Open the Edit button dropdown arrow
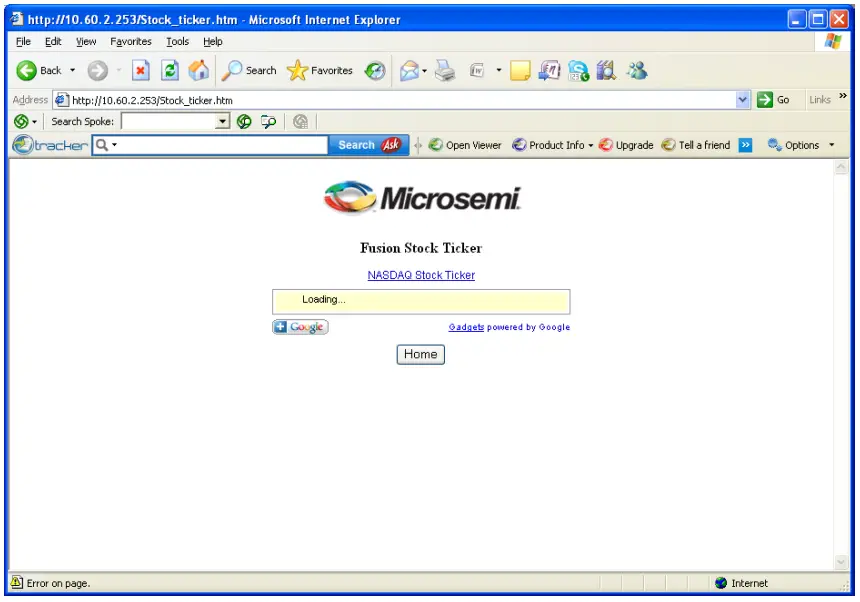Viewport: 860px width, 602px height. (499, 71)
